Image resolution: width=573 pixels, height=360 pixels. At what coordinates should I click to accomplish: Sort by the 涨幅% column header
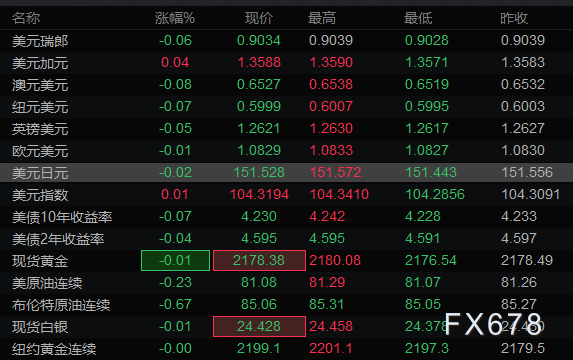point(174,18)
